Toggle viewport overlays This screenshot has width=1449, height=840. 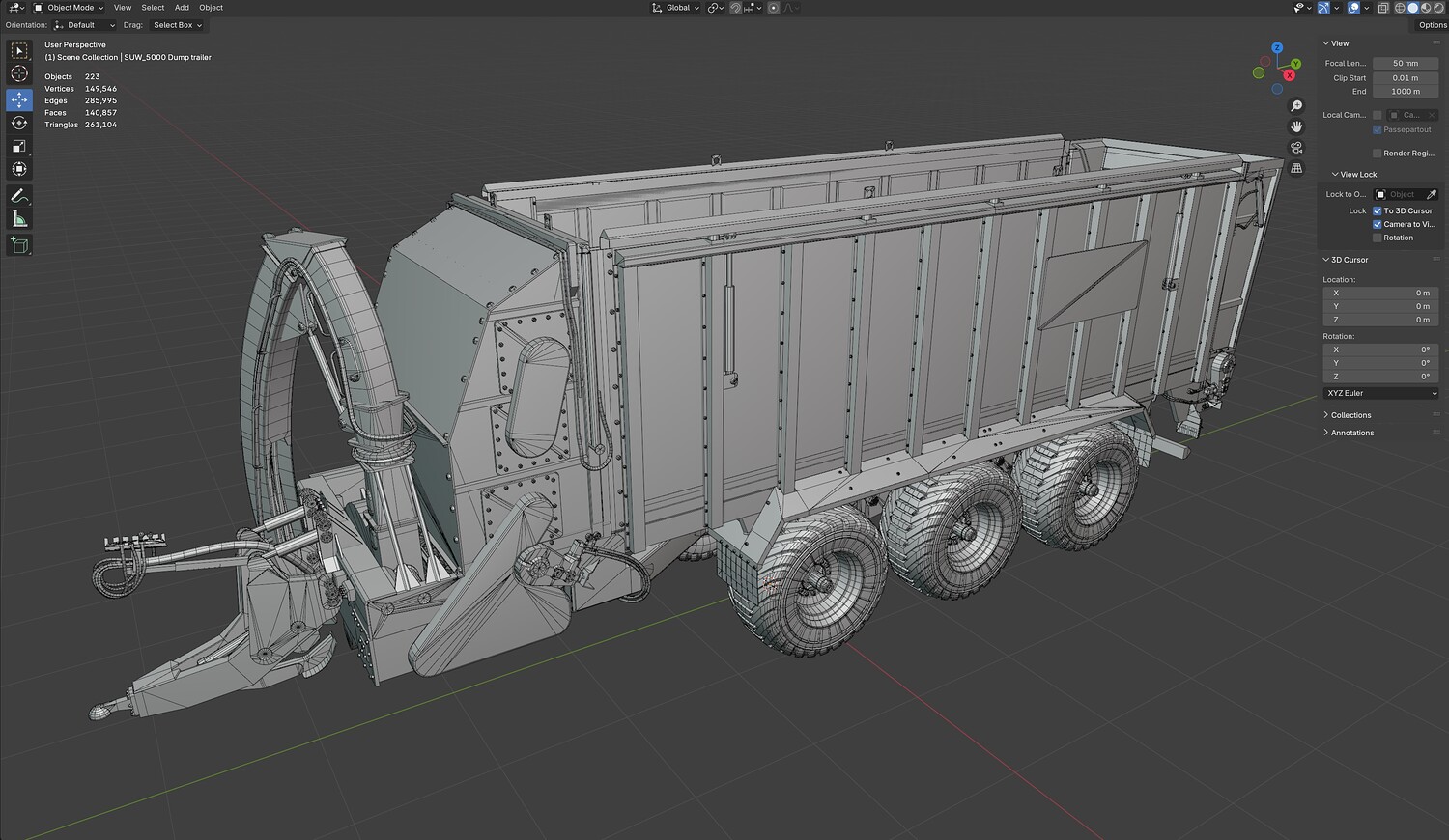pos(1353,8)
